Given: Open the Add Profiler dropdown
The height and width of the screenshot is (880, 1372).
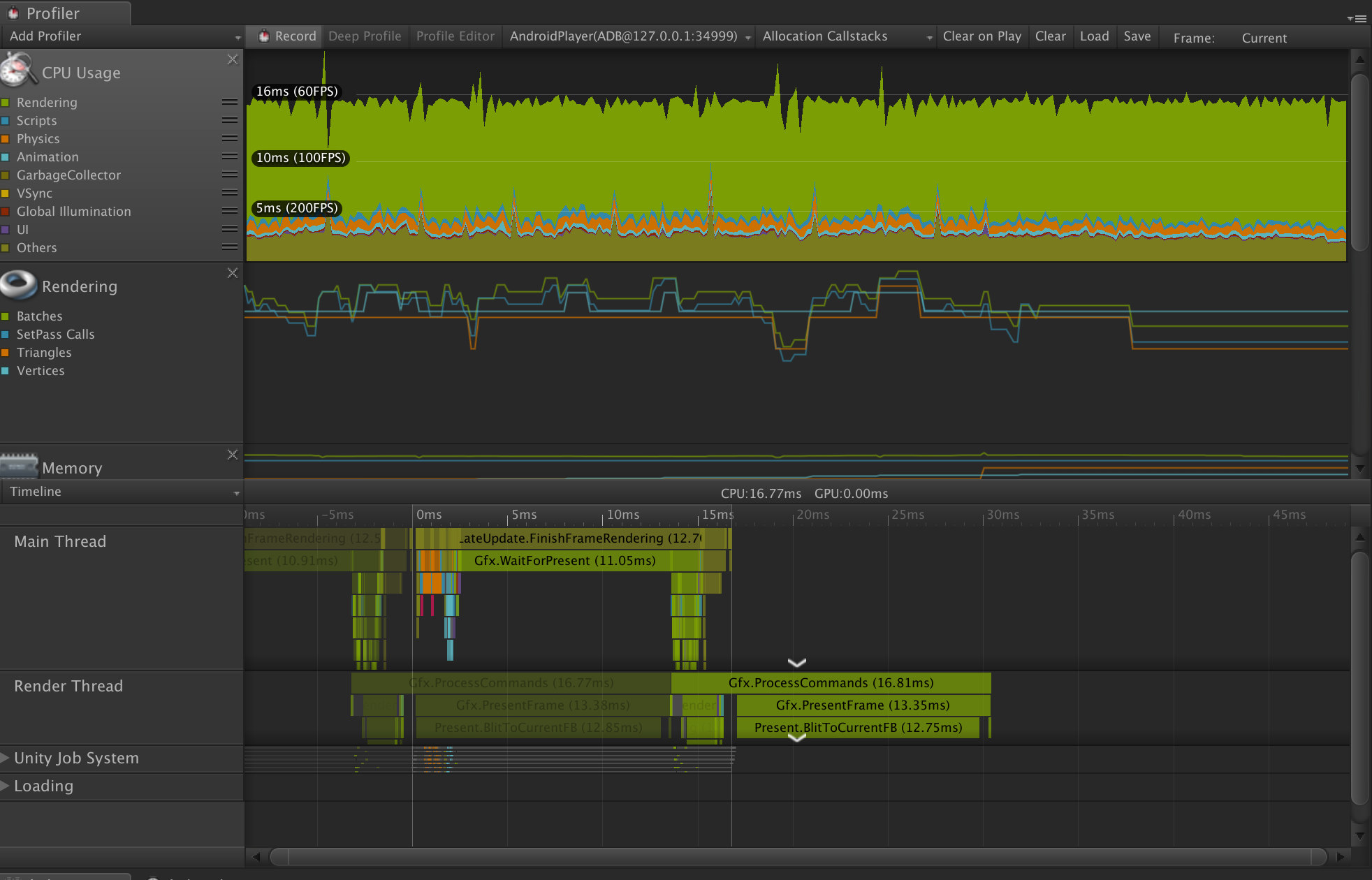Looking at the screenshot, I should [x=122, y=36].
